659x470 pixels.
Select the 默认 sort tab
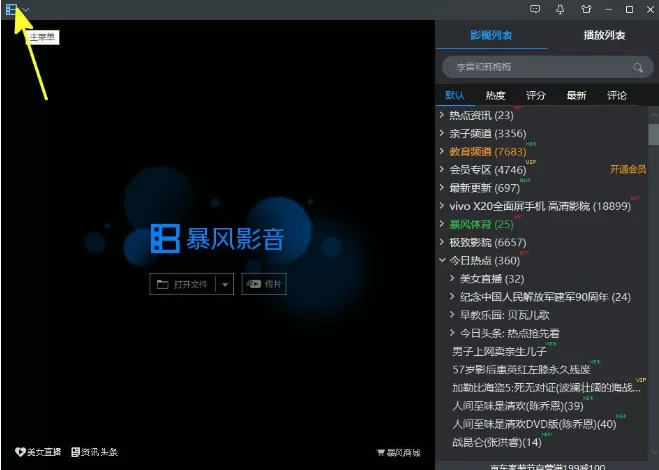click(x=455, y=95)
